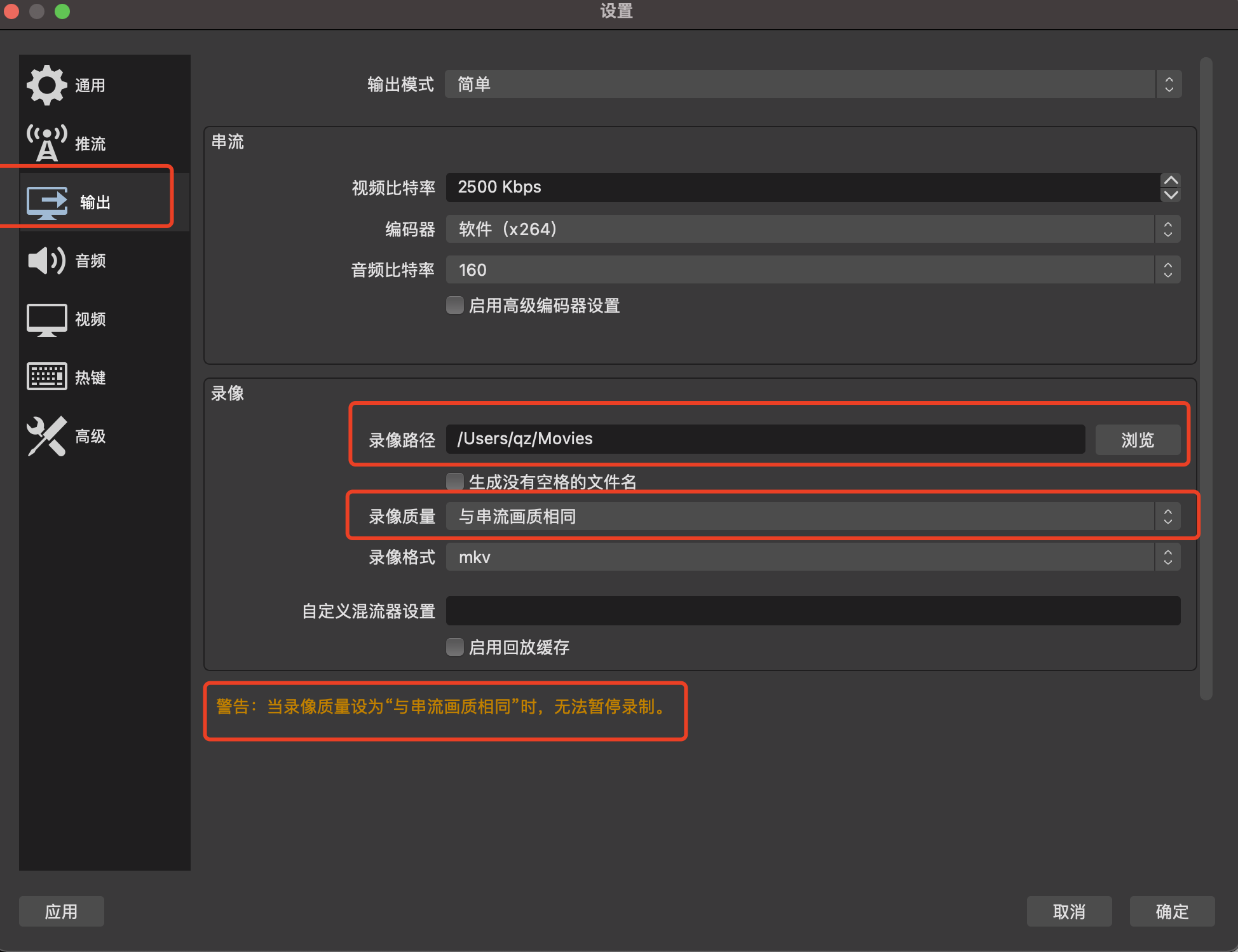Select the Stream antenna icon
1238x952 pixels.
(47, 143)
